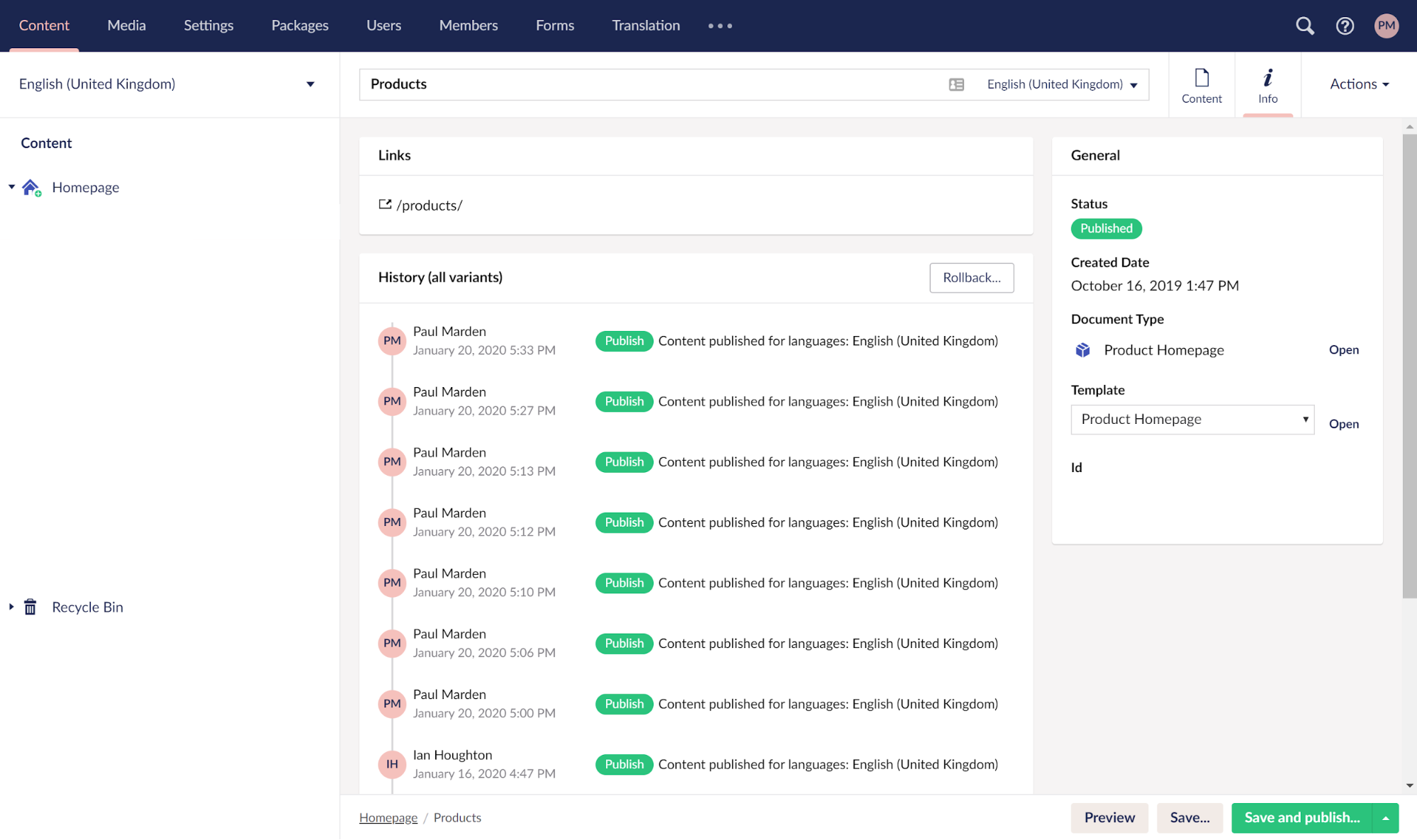Switch to the Content tab

[x=1201, y=84]
